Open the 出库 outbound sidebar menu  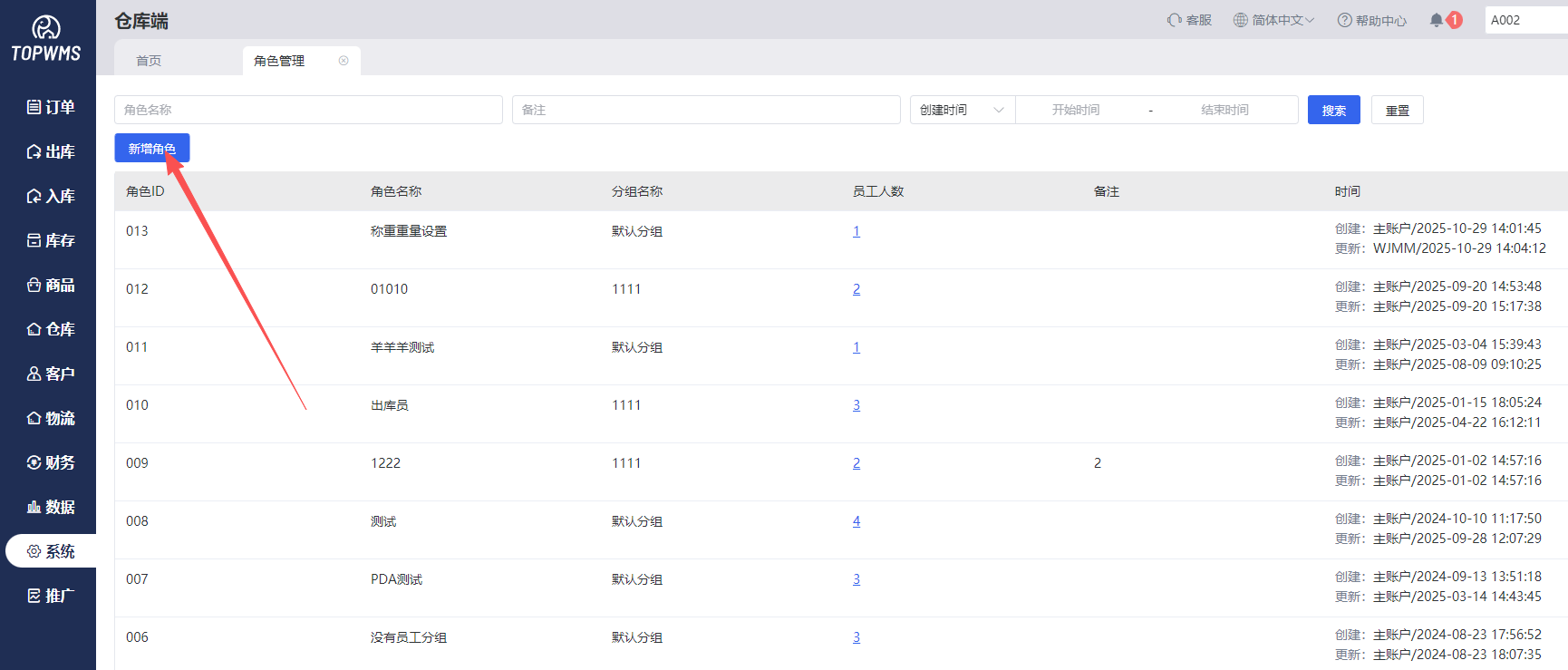click(51, 151)
